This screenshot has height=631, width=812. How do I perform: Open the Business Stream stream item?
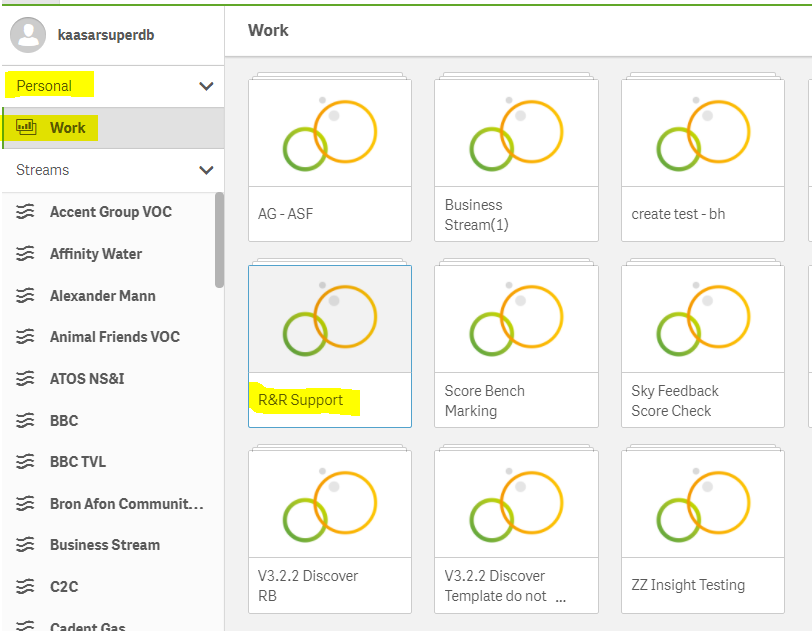point(113,545)
